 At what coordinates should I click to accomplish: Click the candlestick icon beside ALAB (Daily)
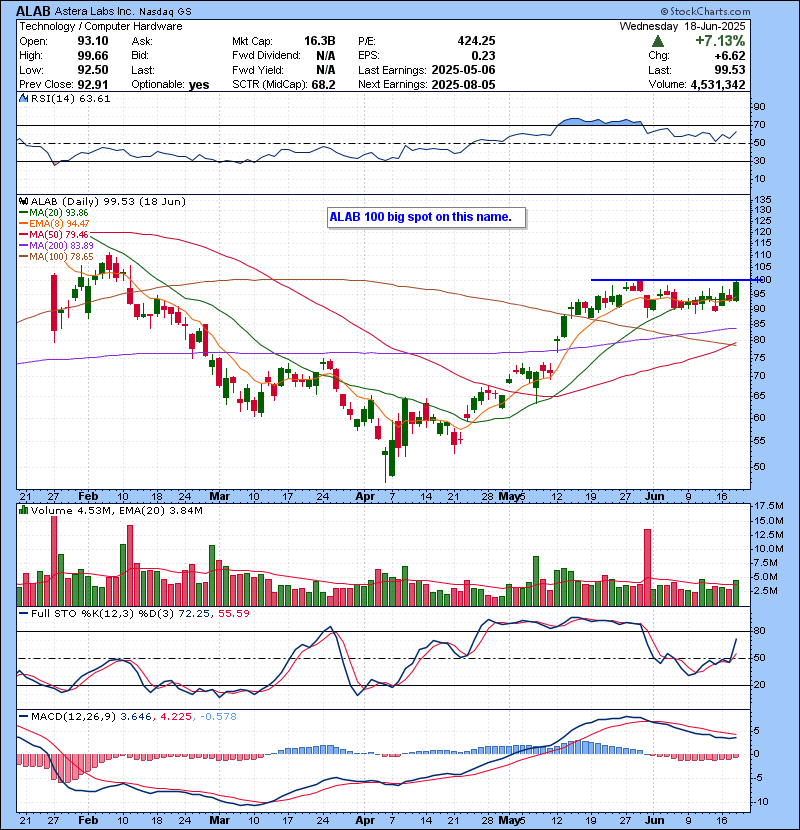[24, 202]
